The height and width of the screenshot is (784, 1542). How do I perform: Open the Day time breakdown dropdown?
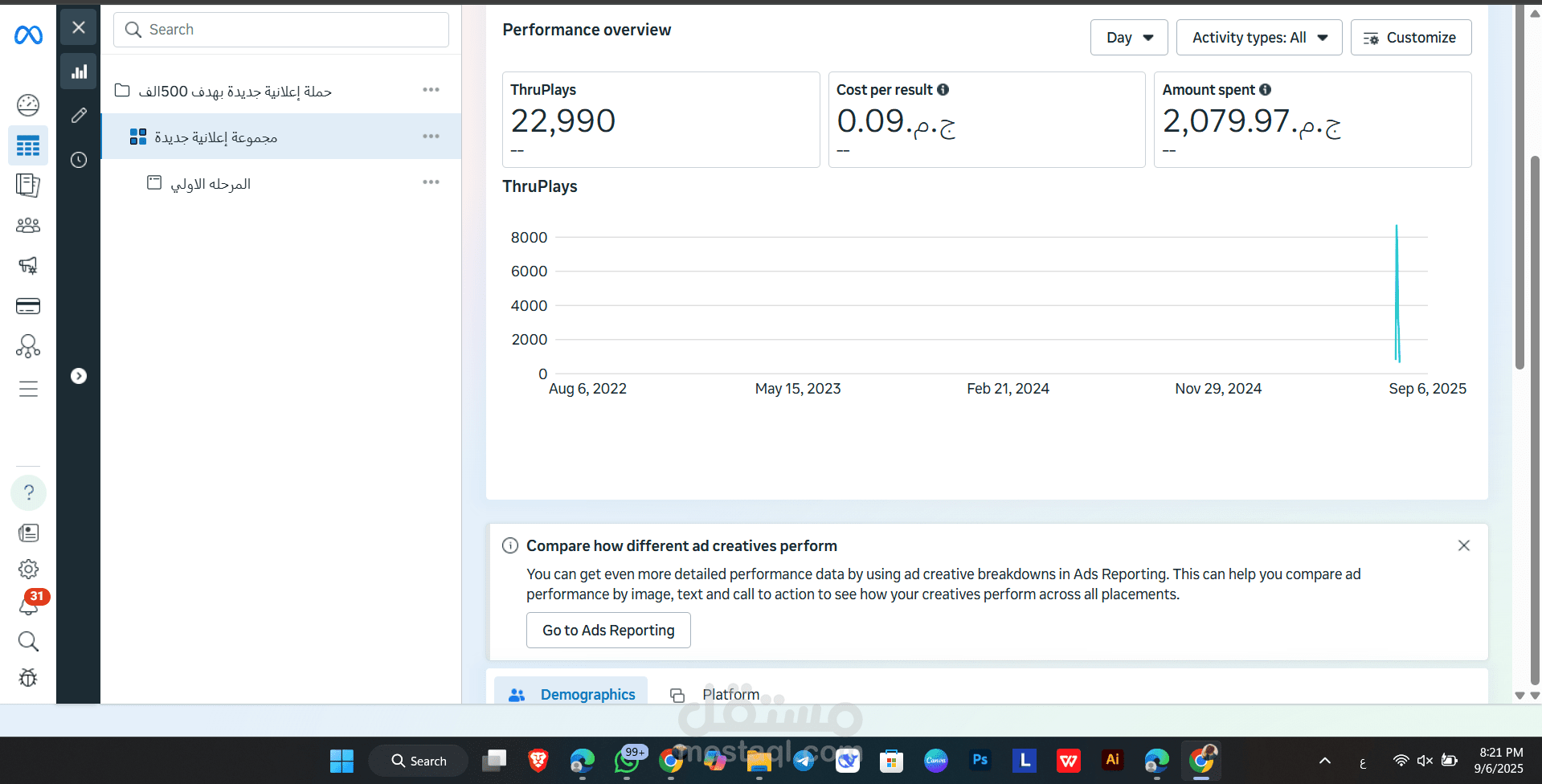(1128, 38)
